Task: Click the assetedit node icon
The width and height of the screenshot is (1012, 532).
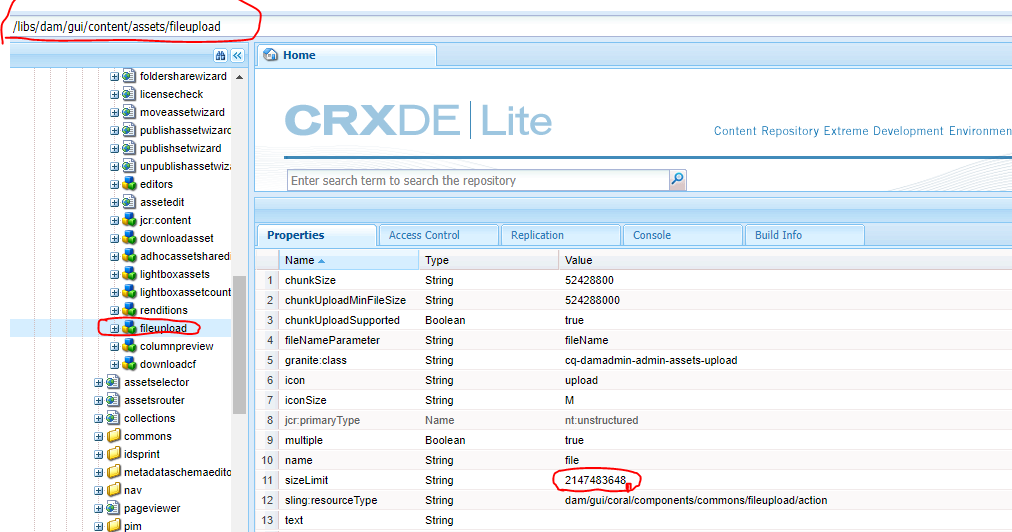Action: pyautogui.click(x=129, y=202)
